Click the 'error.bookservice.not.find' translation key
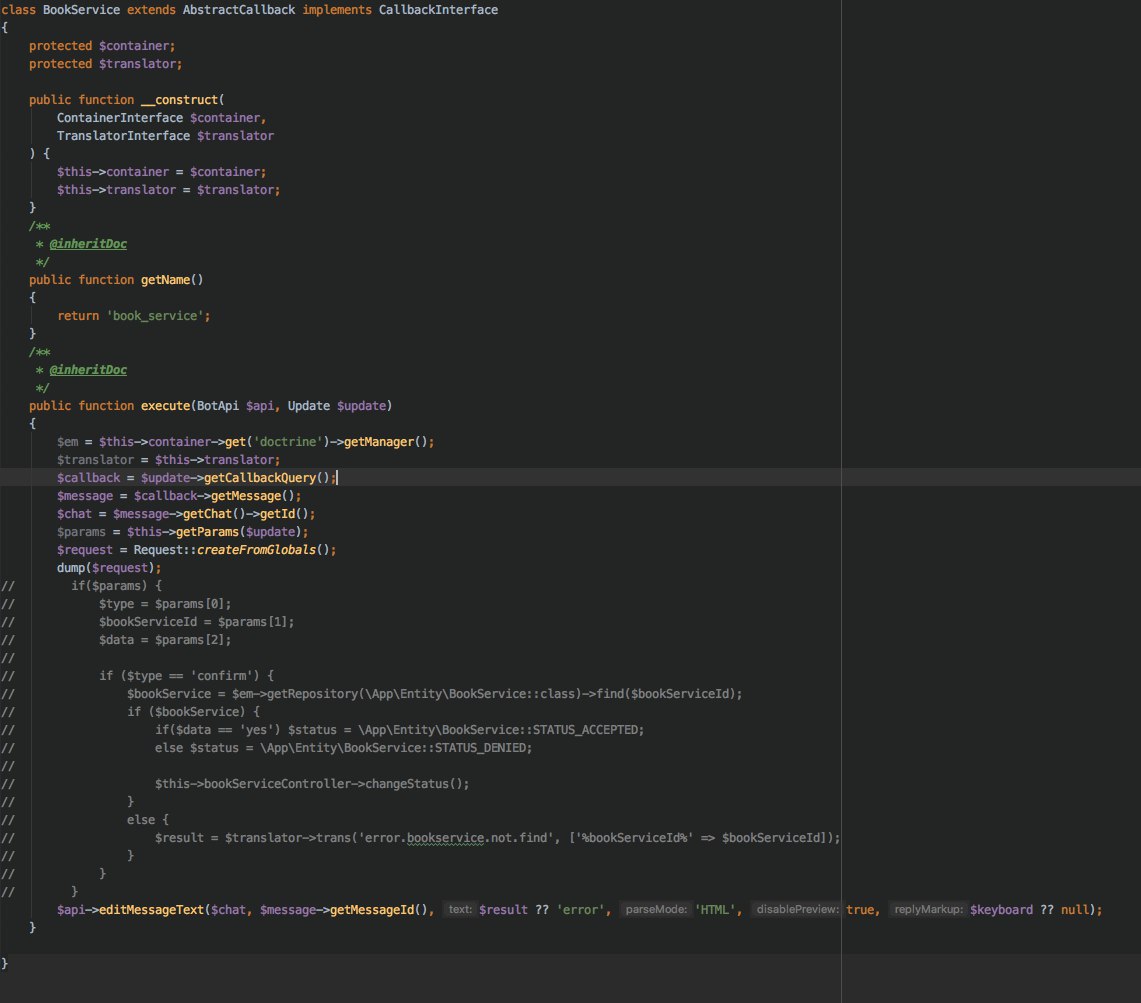This screenshot has height=1003, width=1141. (456, 838)
